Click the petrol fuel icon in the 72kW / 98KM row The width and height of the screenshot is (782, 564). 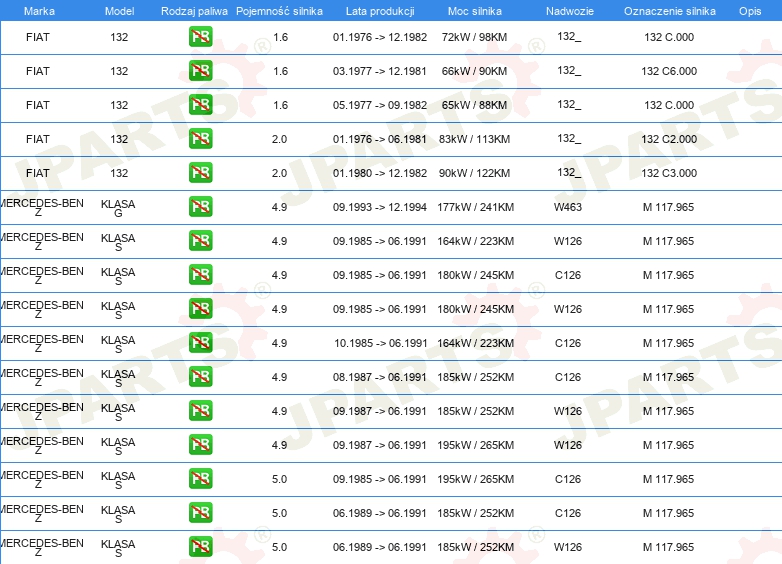(200, 36)
